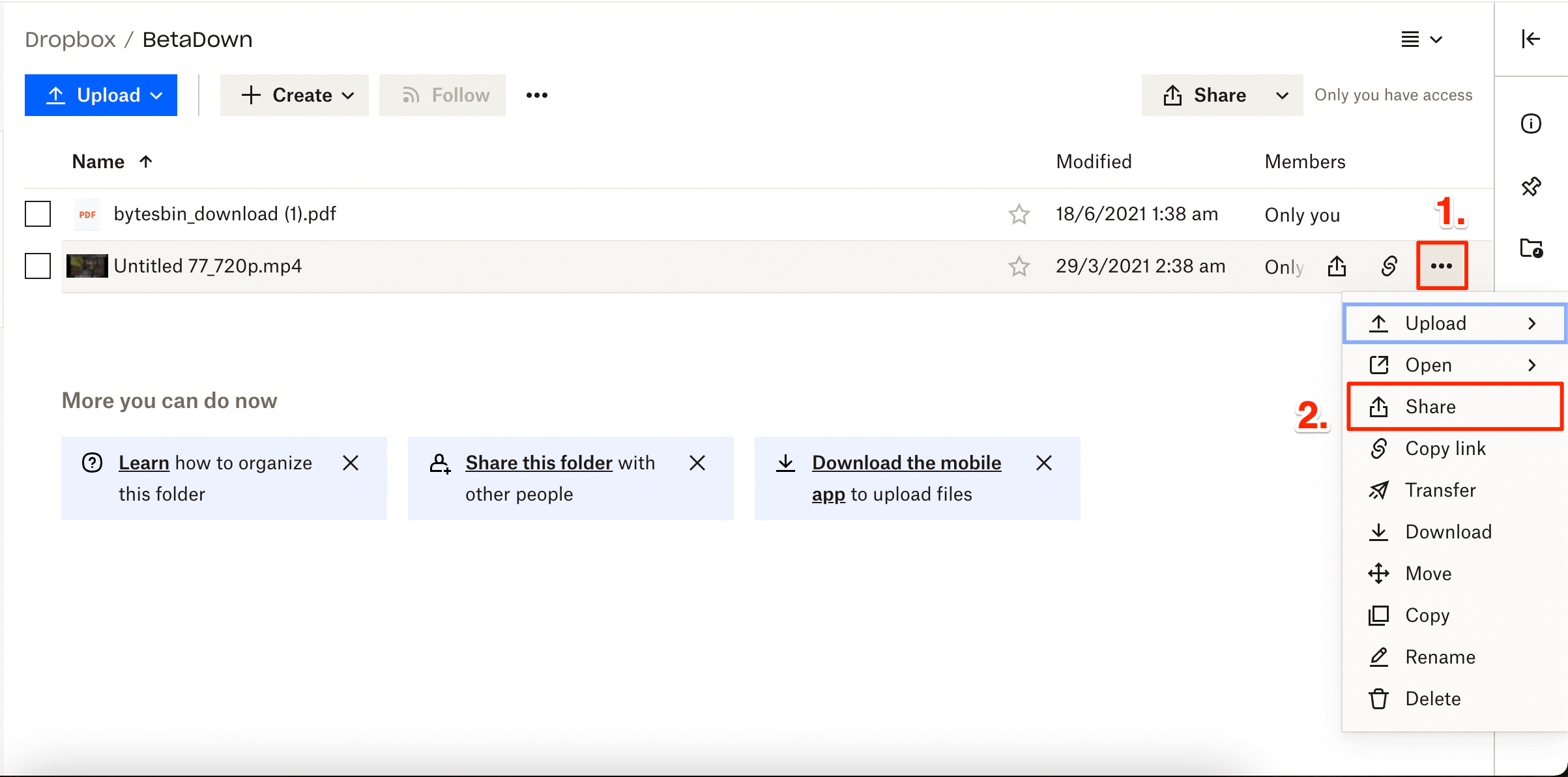Collapse the right sidebar panel with the arrow icon

[1531, 39]
